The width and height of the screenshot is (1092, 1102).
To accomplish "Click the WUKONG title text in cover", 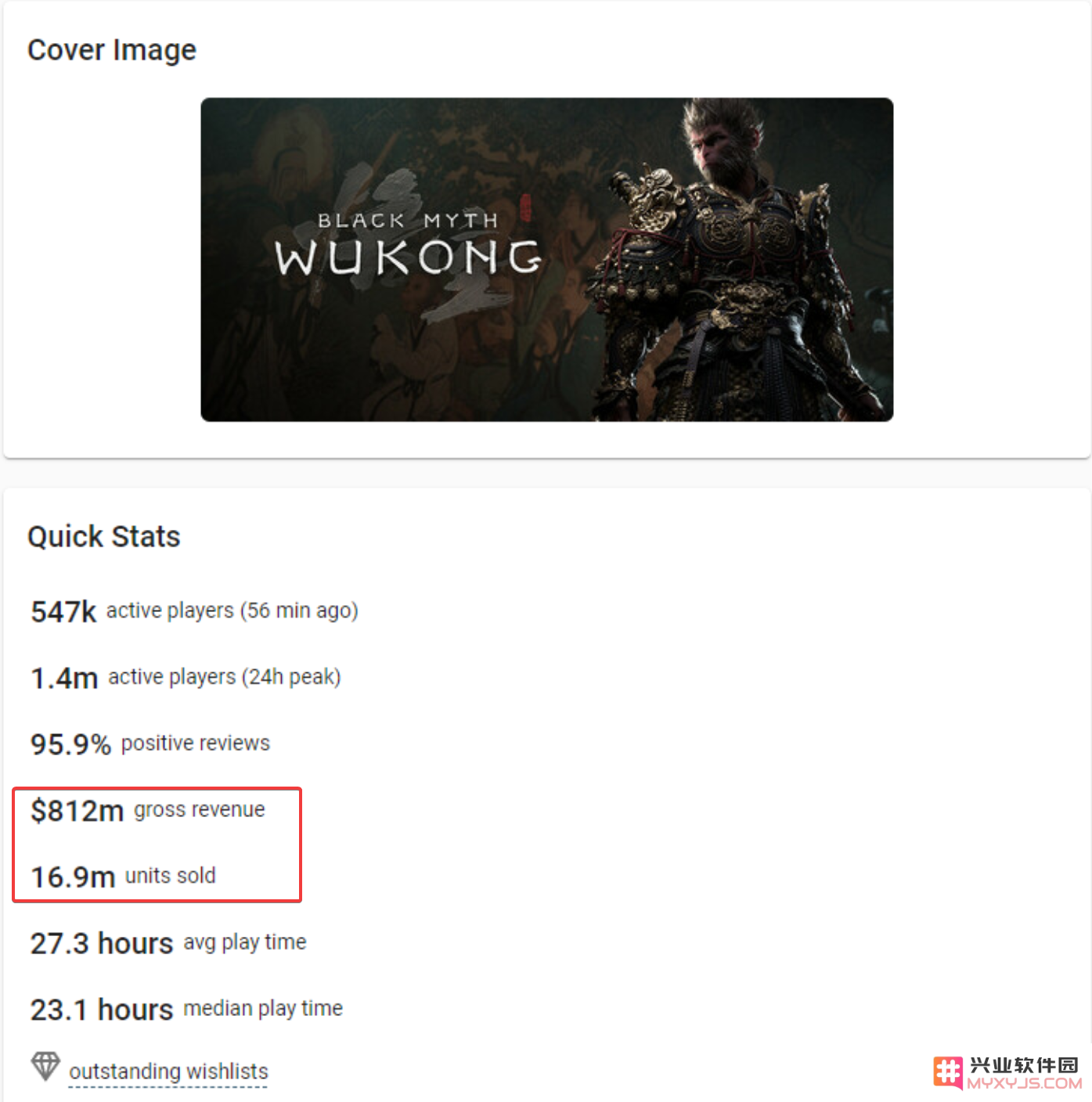I will point(408,258).
